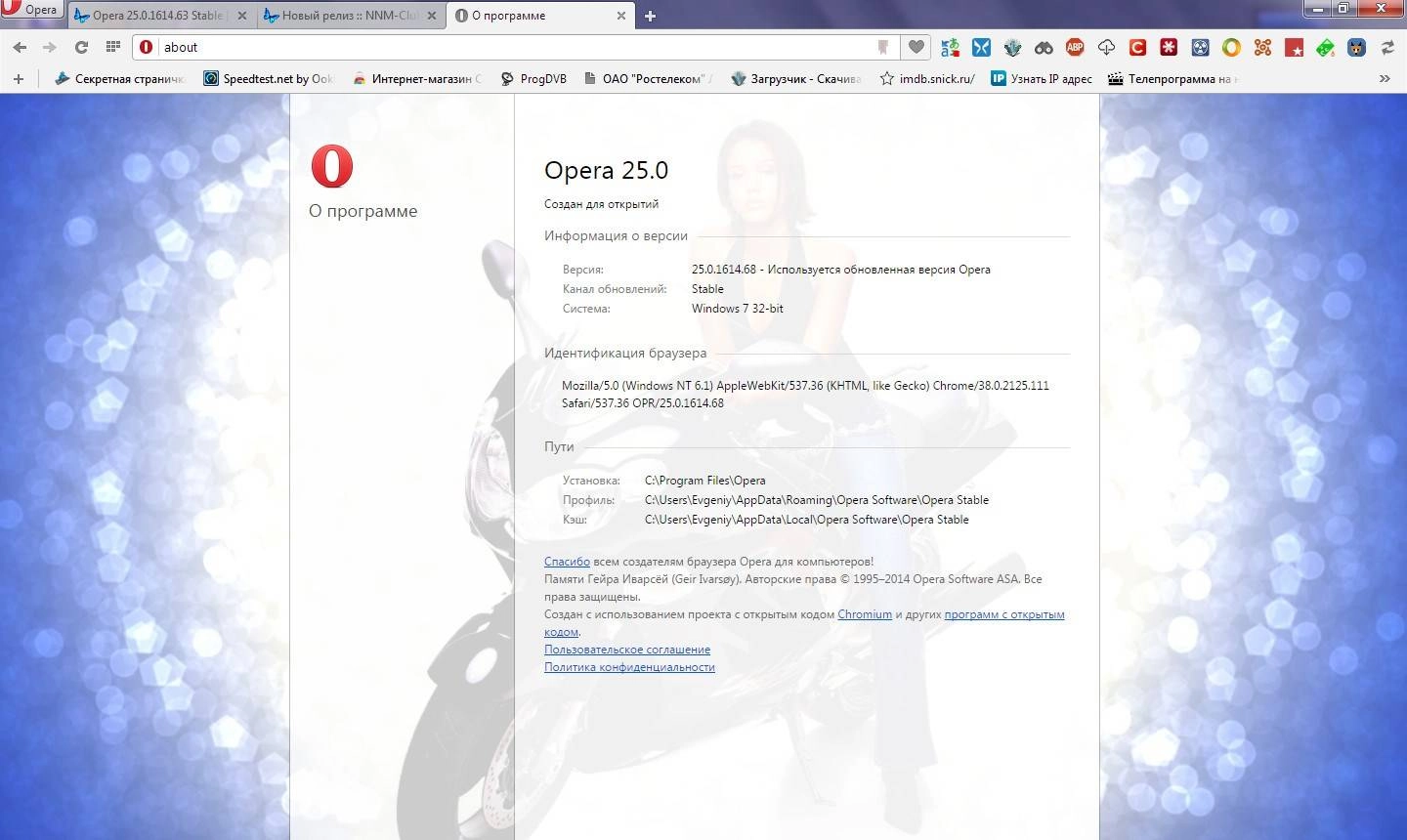Click the red star bookmark extension icon
Image resolution: width=1407 pixels, height=840 pixels.
tap(1294, 47)
